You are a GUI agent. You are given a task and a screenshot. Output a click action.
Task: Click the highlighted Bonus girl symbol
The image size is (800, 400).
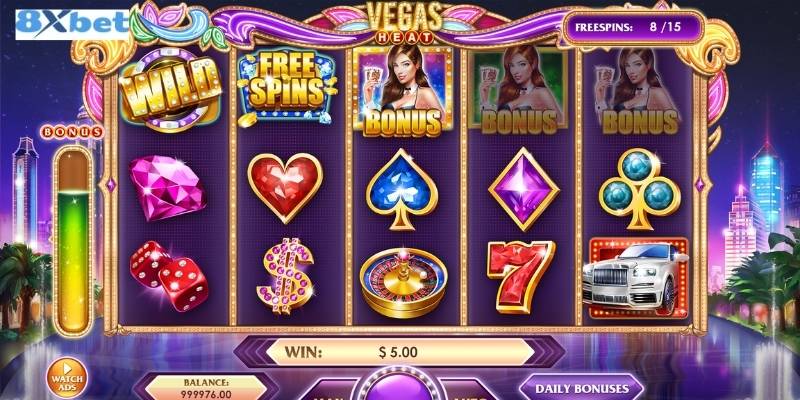[402, 91]
